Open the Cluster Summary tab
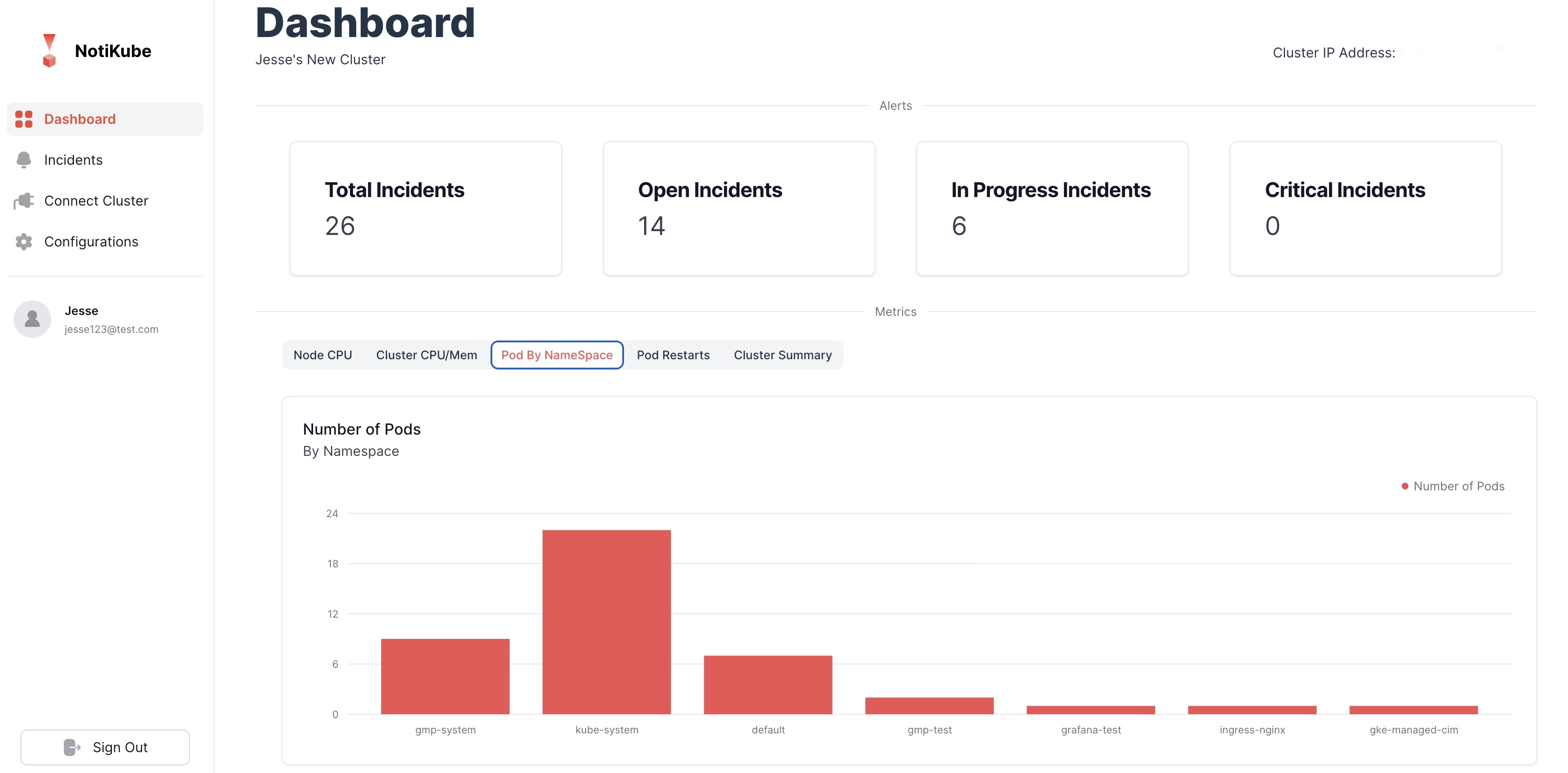Viewport: 1568px width, 773px height. [783, 355]
